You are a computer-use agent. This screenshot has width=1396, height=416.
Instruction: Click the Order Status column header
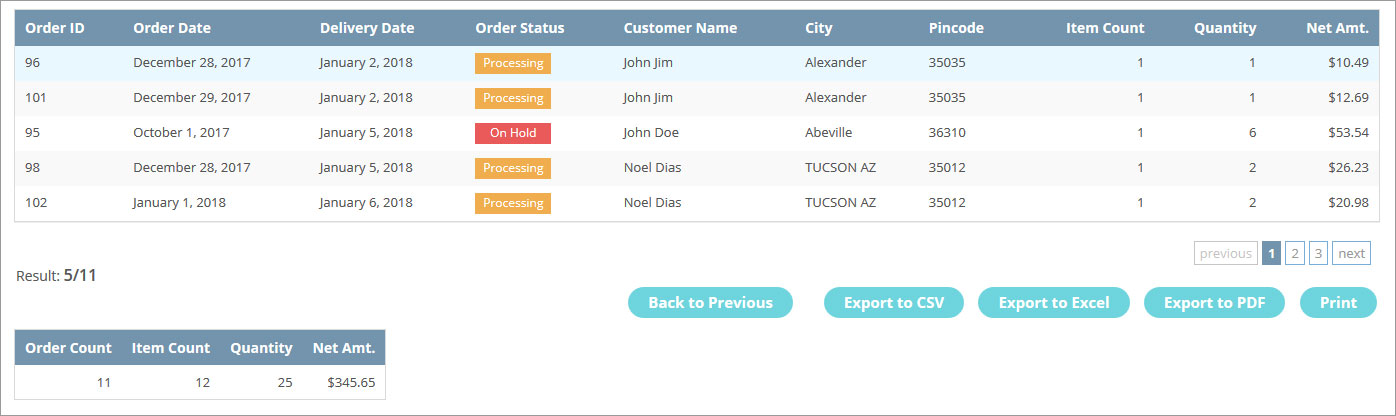coord(520,28)
